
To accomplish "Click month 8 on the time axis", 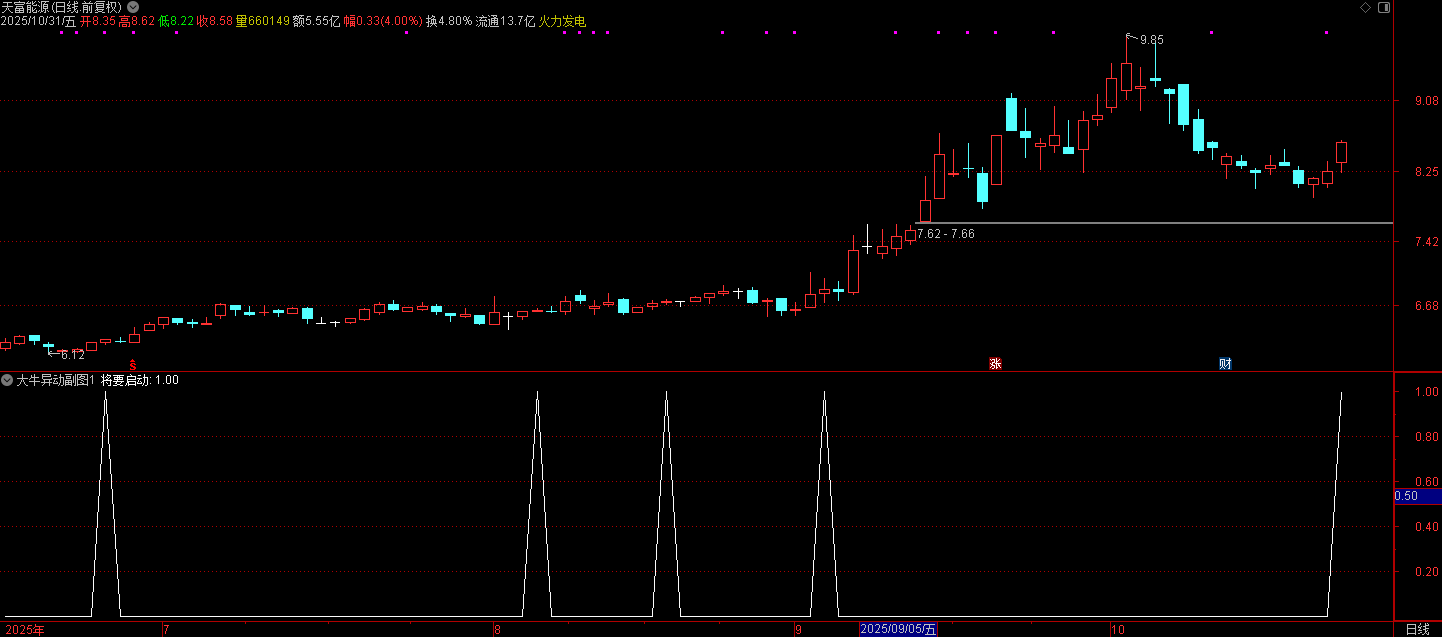I will (497, 629).
